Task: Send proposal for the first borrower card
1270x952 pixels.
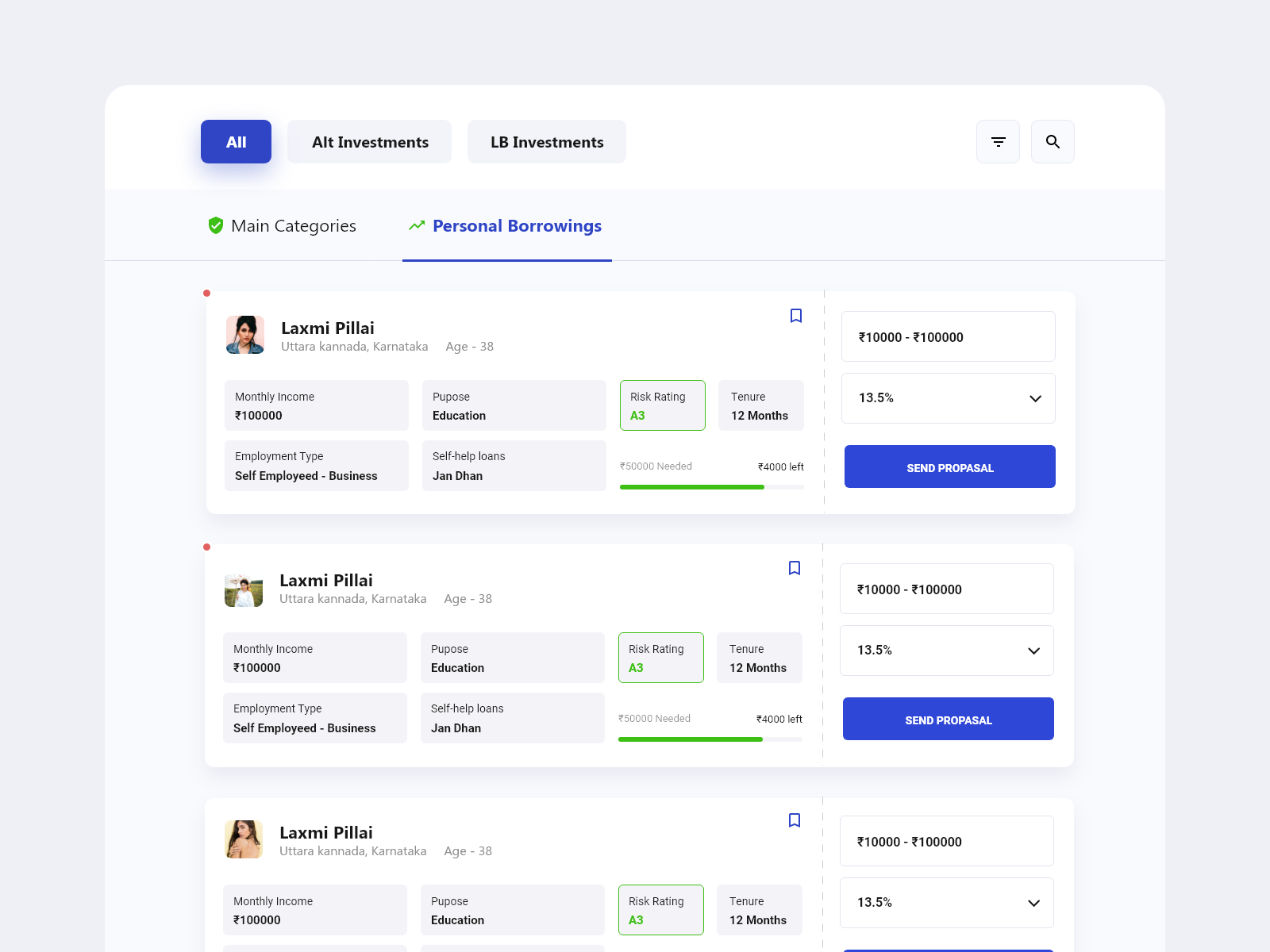Action: click(x=950, y=466)
